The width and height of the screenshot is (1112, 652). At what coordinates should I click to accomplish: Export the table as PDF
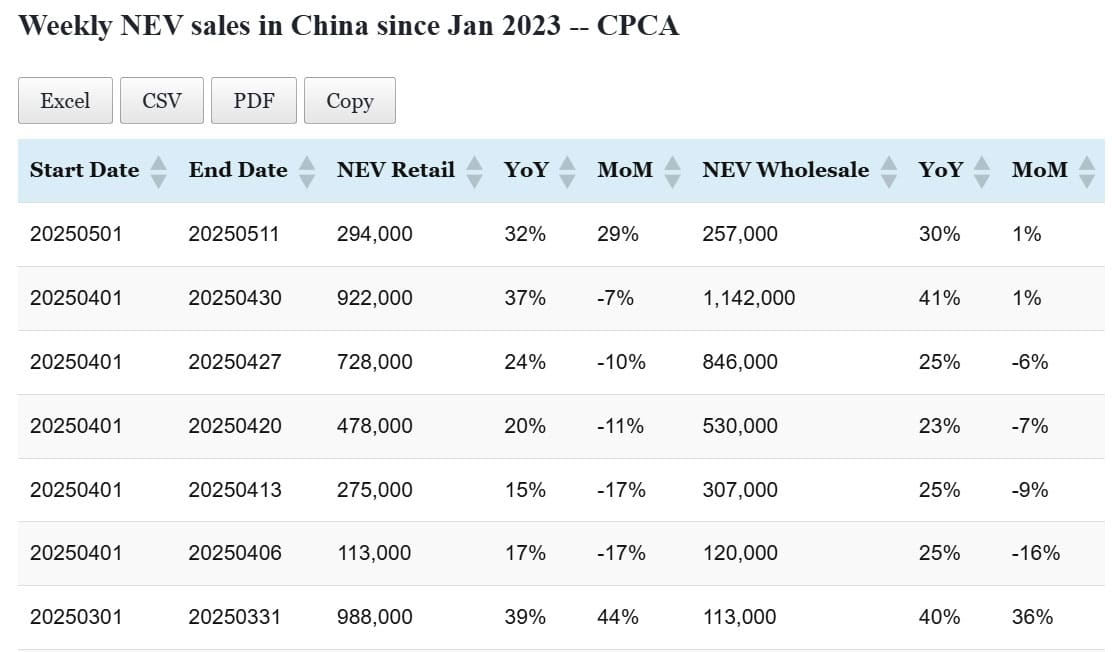pos(253,101)
